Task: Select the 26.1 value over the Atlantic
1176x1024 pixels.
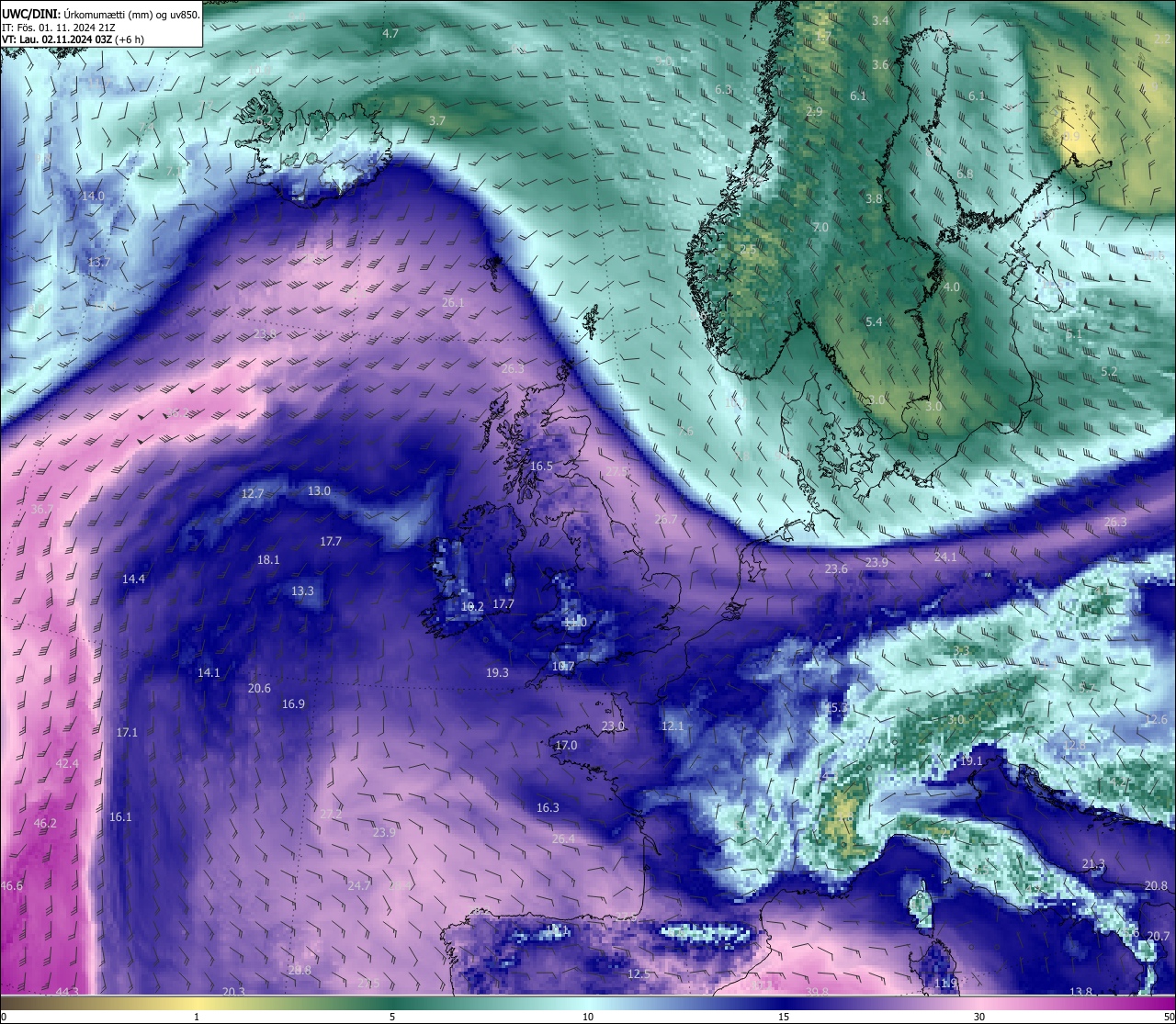Action: click(x=453, y=302)
